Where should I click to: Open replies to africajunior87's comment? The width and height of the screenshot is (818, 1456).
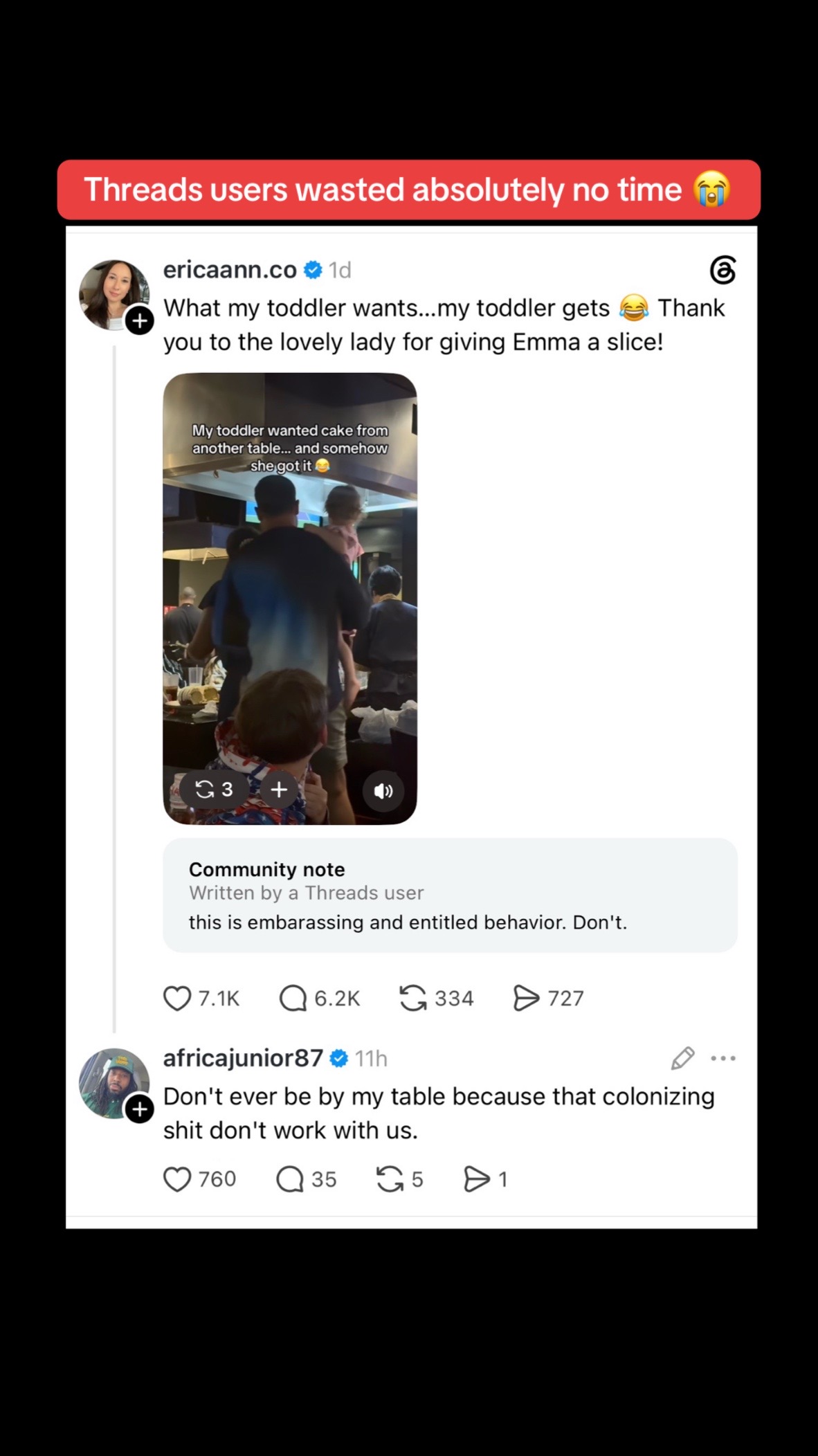pos(290,1179)
